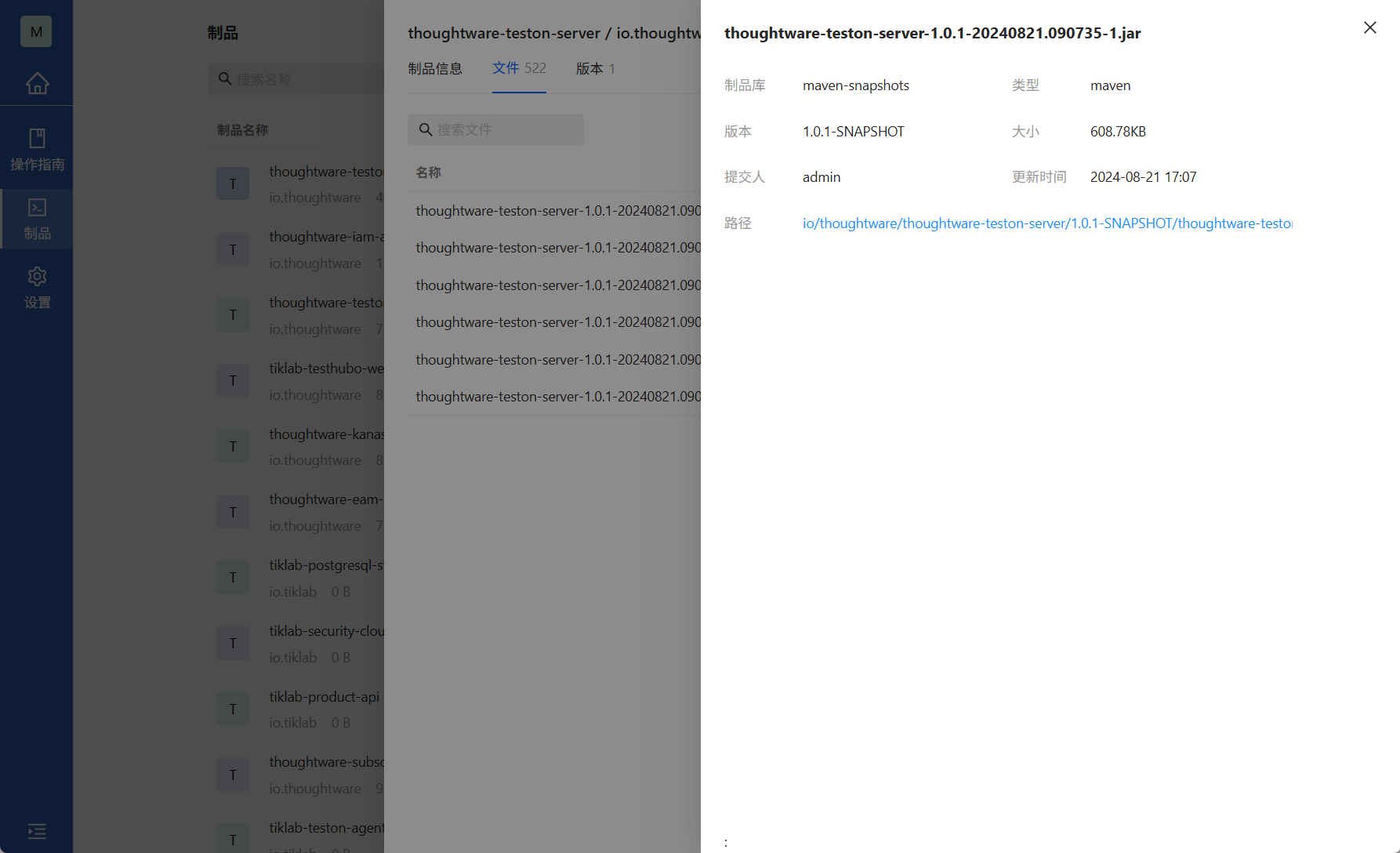Screen dimensions: 1400x853
Task: Click the search magnifier in 搜索名称 box
Action: pos(225,79)
